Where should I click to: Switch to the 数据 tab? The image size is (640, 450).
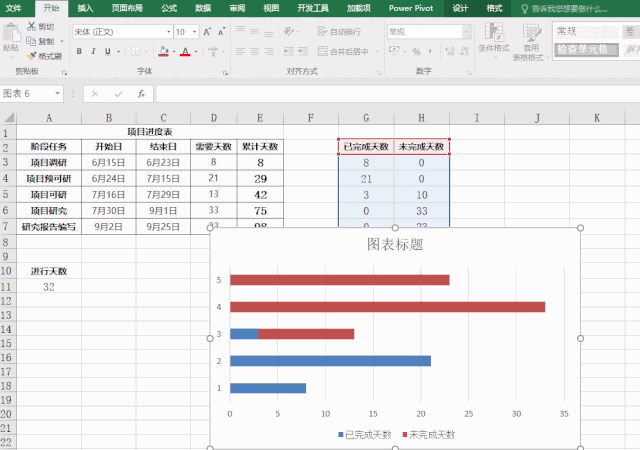click(203, 8)
